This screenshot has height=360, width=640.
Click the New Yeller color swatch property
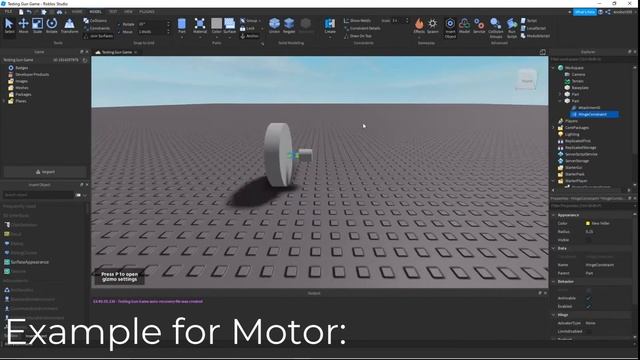click(588, 223)
